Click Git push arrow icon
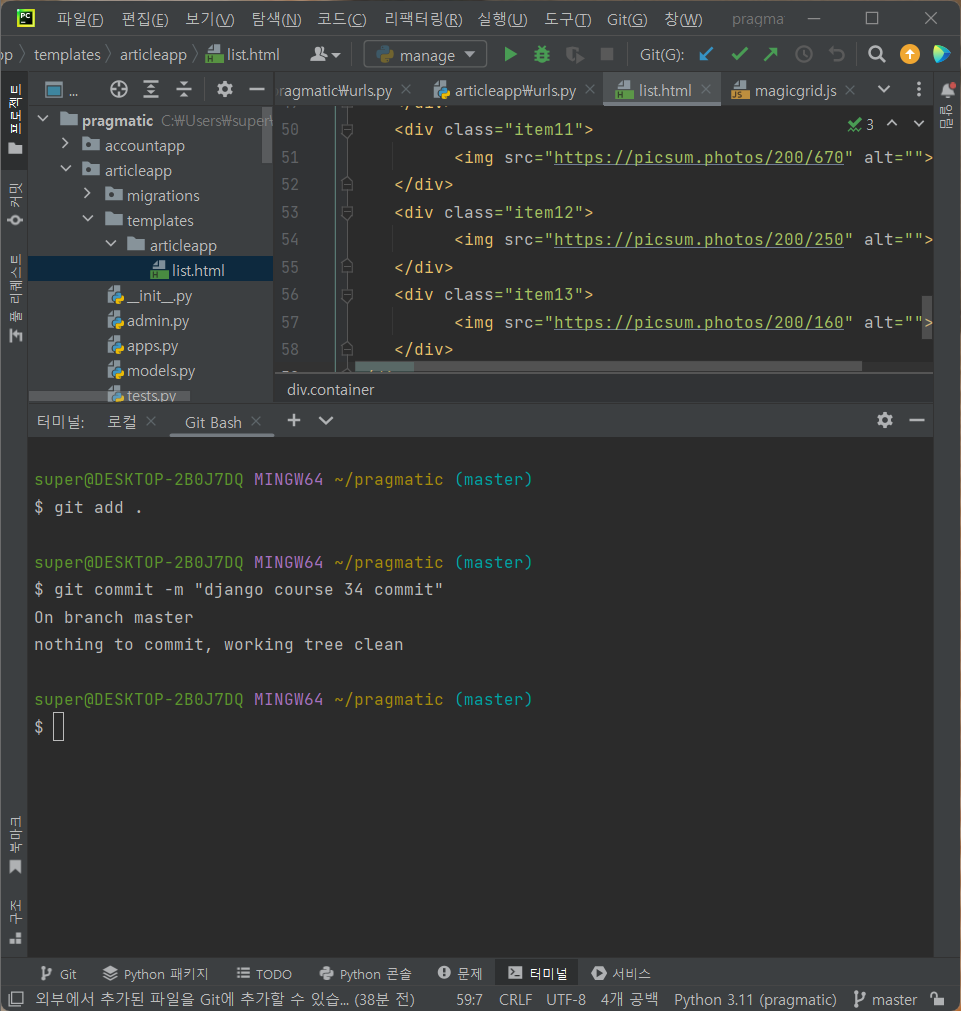Viewport: 961px width, 1011px height. 770,55
